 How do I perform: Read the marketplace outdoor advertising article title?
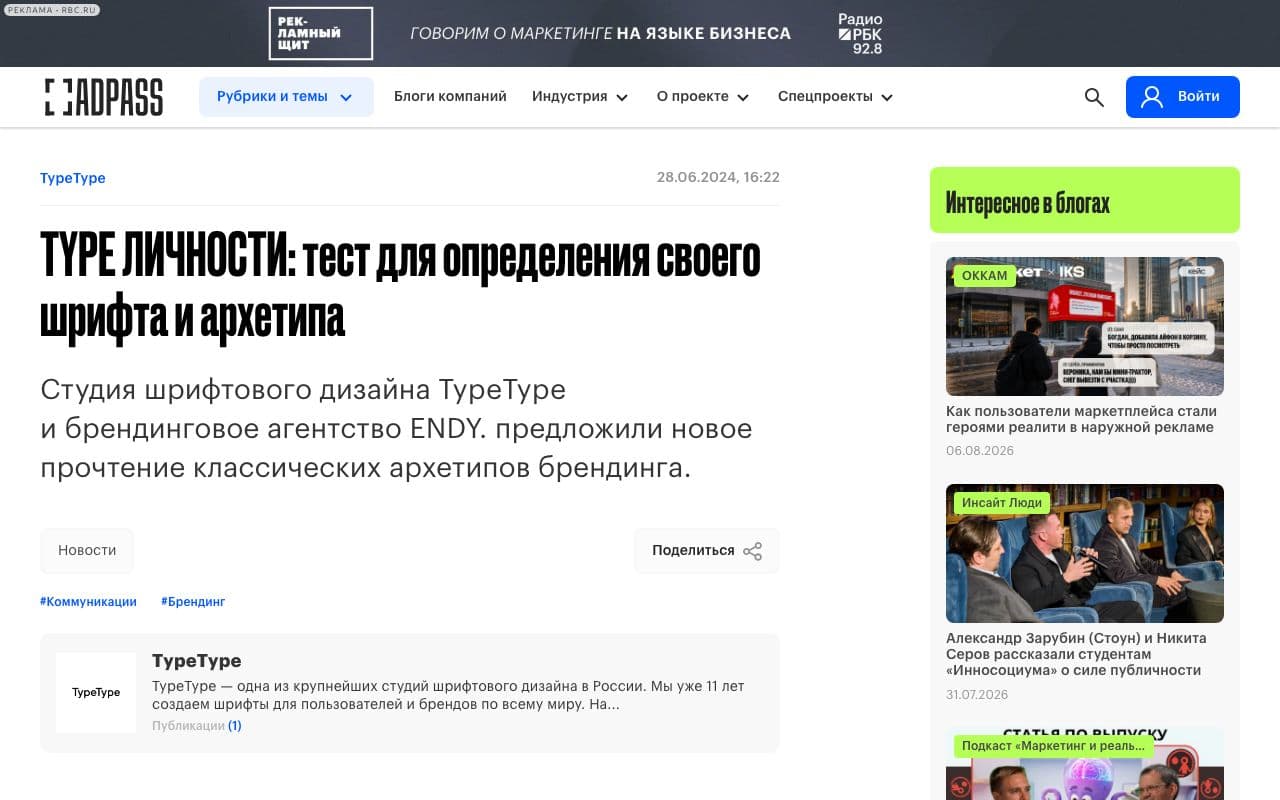(1081, 419)
